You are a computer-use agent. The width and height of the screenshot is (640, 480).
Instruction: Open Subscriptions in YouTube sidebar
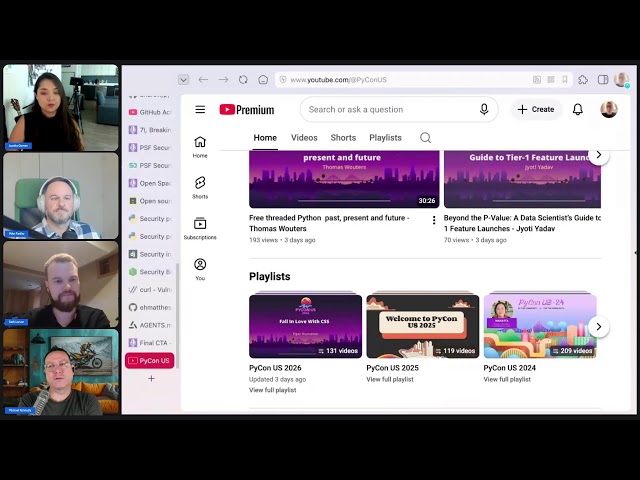(200, 229)
